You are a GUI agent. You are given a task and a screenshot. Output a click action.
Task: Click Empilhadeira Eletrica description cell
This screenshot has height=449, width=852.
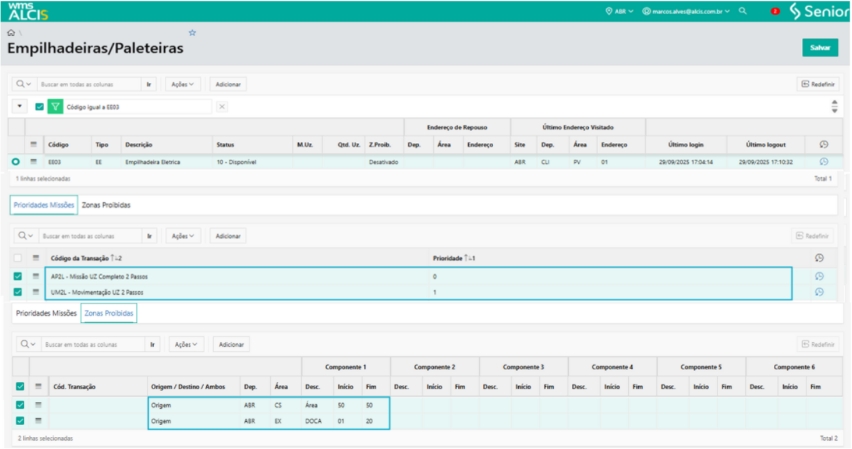(153, 162)
